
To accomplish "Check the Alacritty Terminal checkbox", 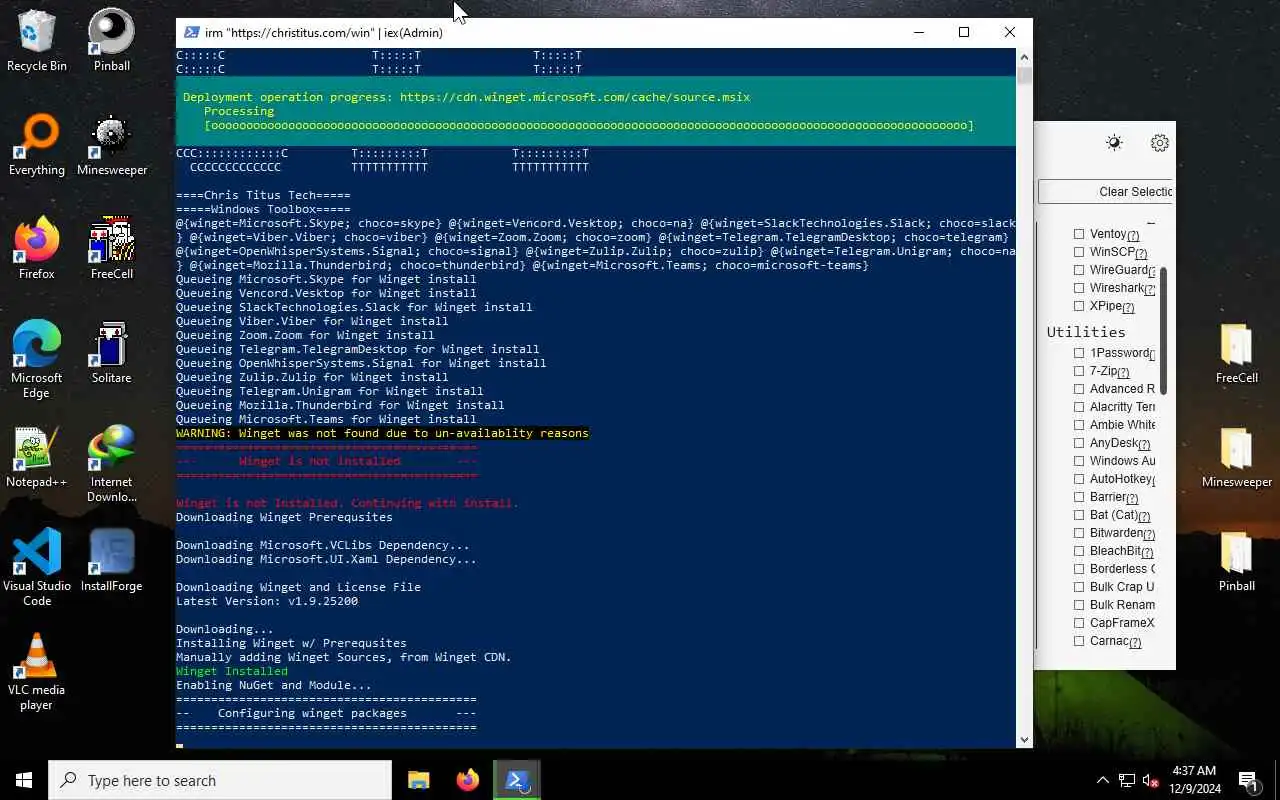I will pos(1079,407).
